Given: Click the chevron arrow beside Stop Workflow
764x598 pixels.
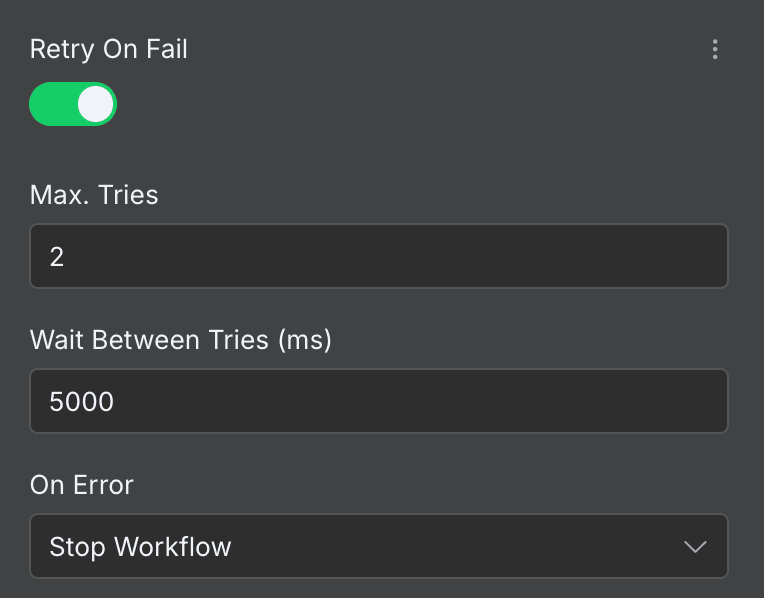Looking at the screenshot, I should click(694, 546).
